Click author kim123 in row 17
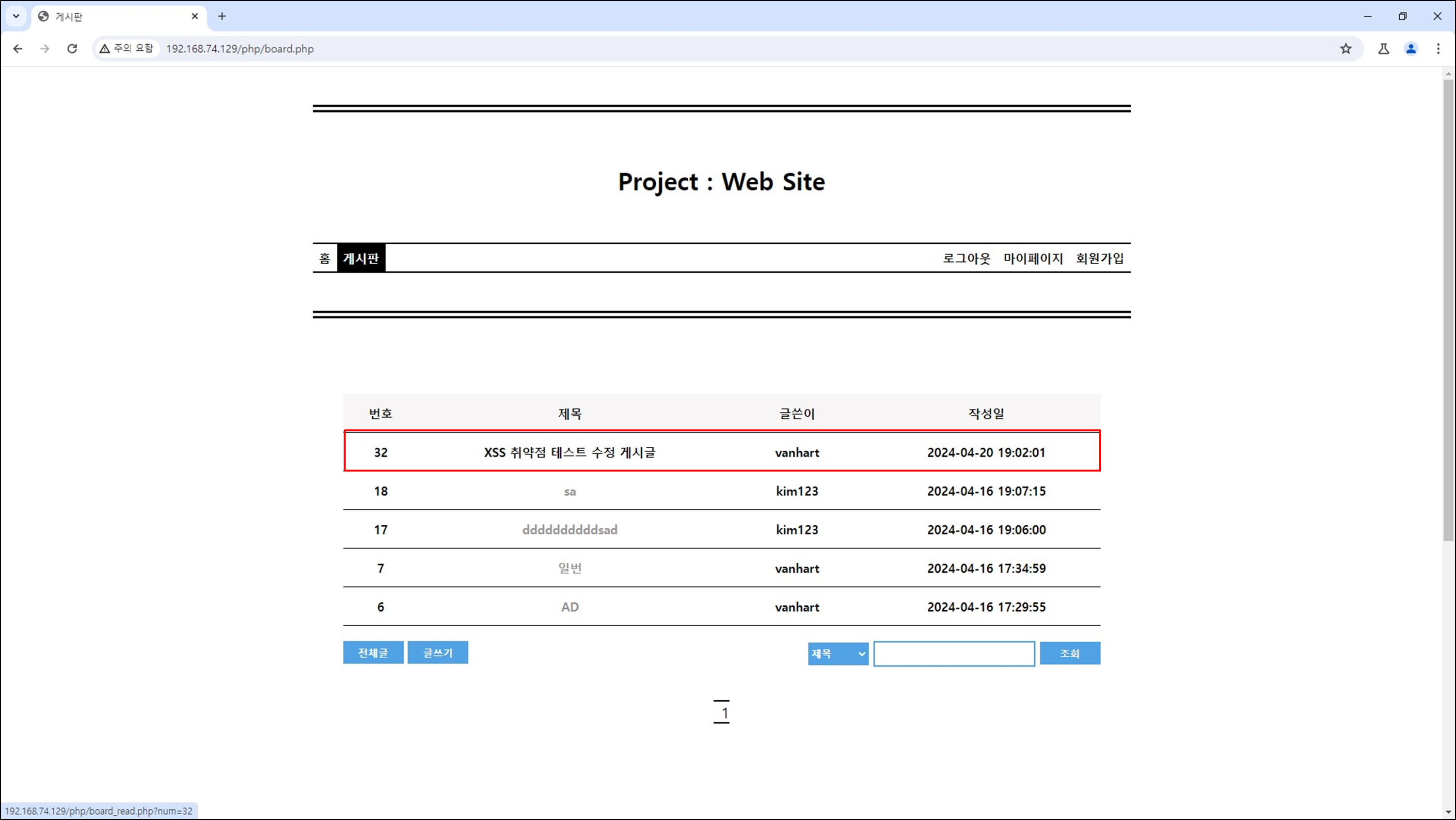Image resolution: width=1456 pixels, height=820 pixels. point(797,530)
